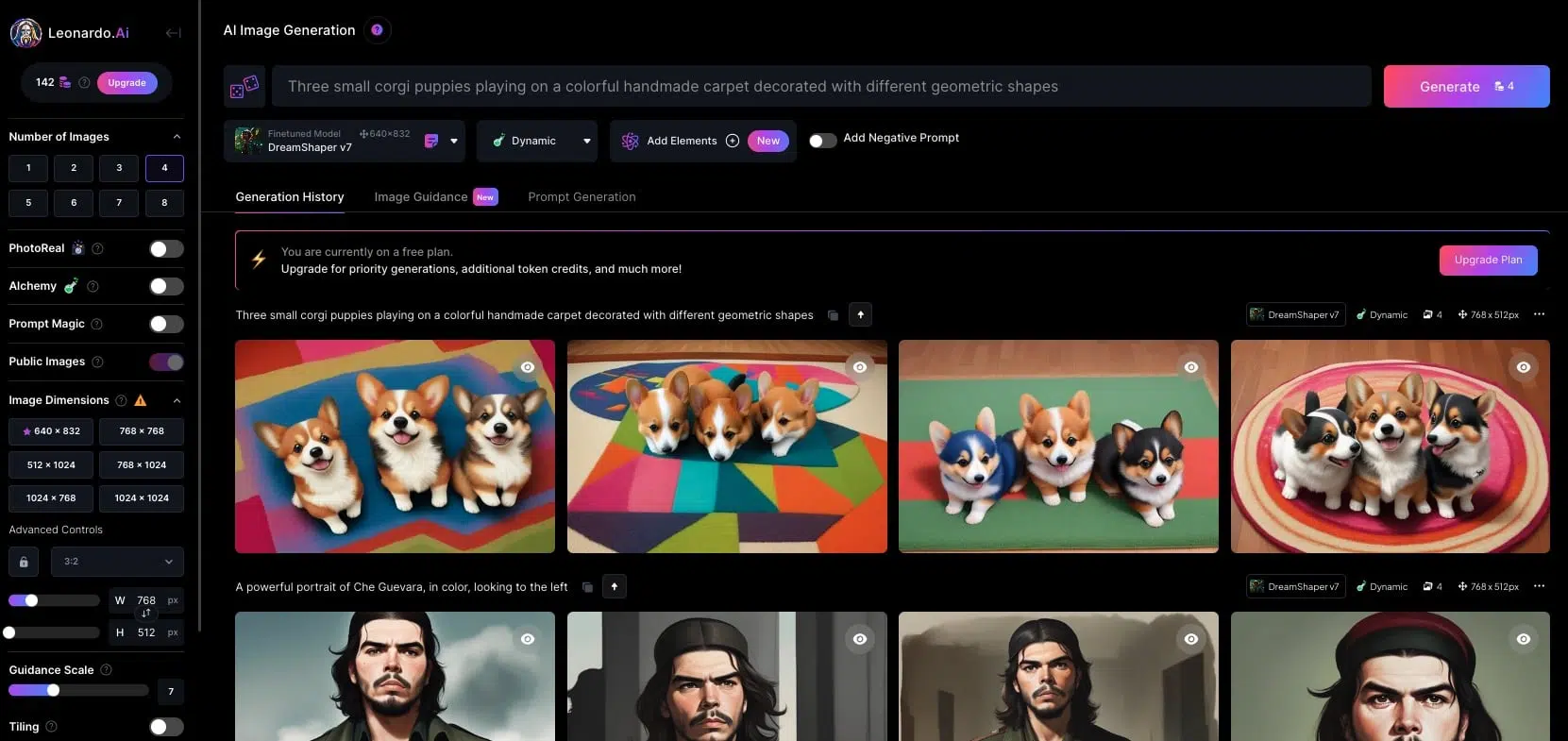1568x741 pixels.
Task: Click the random prompt dice icon
Action: [244, 87]
